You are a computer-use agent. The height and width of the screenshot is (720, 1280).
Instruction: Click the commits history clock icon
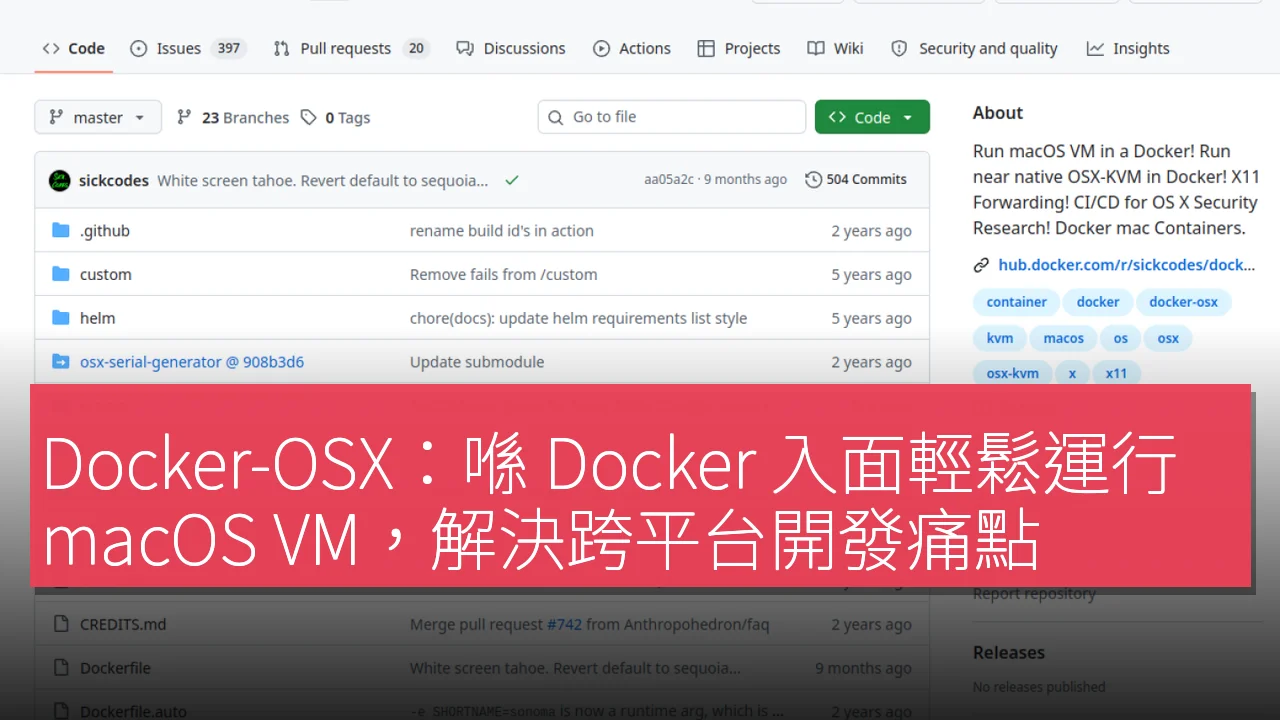(813, 180)
